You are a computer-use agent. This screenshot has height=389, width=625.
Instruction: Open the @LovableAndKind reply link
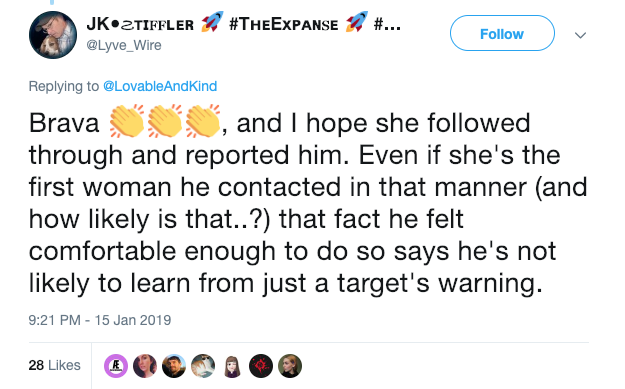point(160,86)
